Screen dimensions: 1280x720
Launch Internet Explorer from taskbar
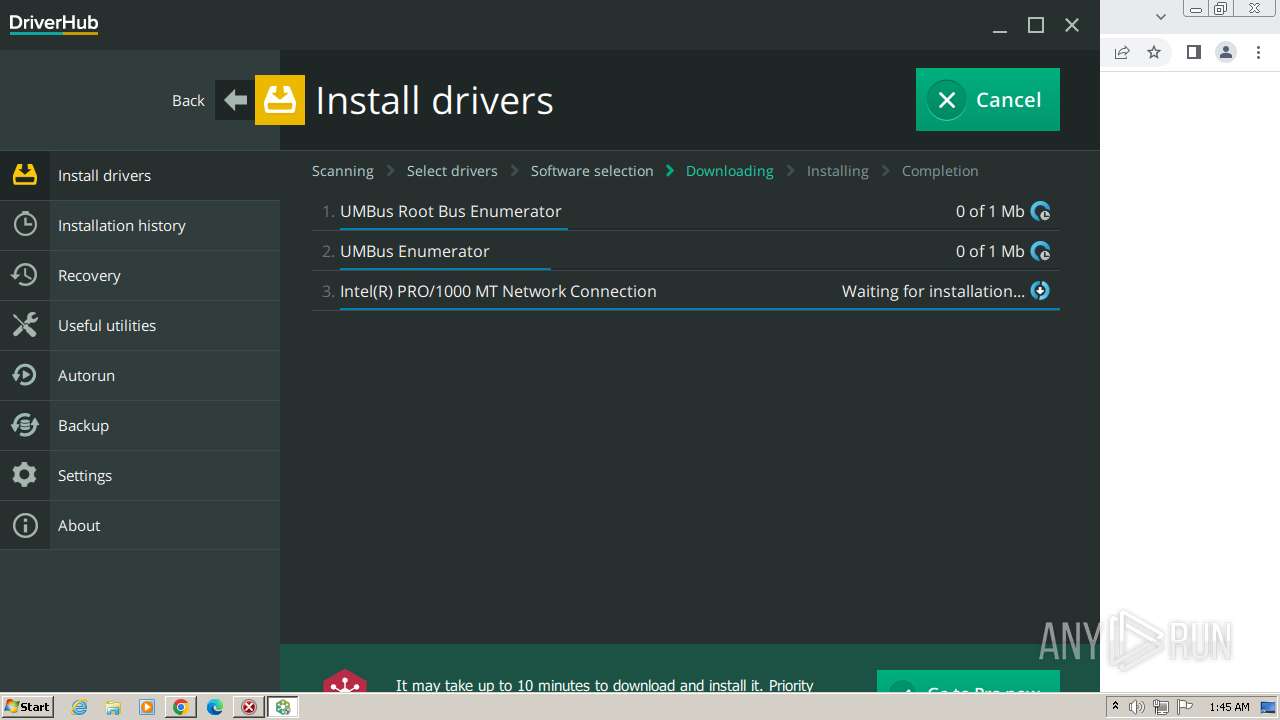pos(80,707)
